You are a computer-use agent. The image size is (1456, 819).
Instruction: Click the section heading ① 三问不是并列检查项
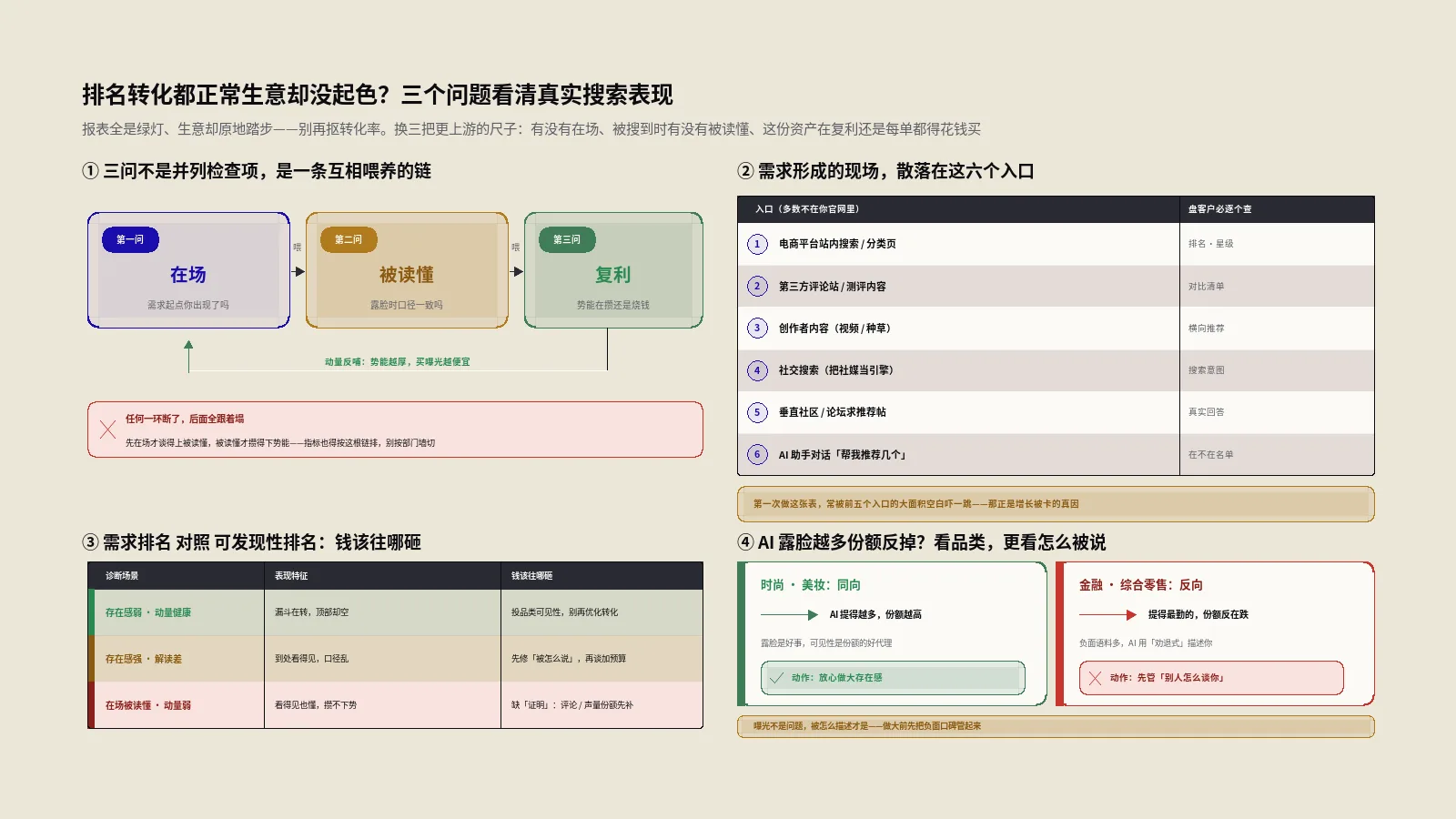tap(257, 171)
